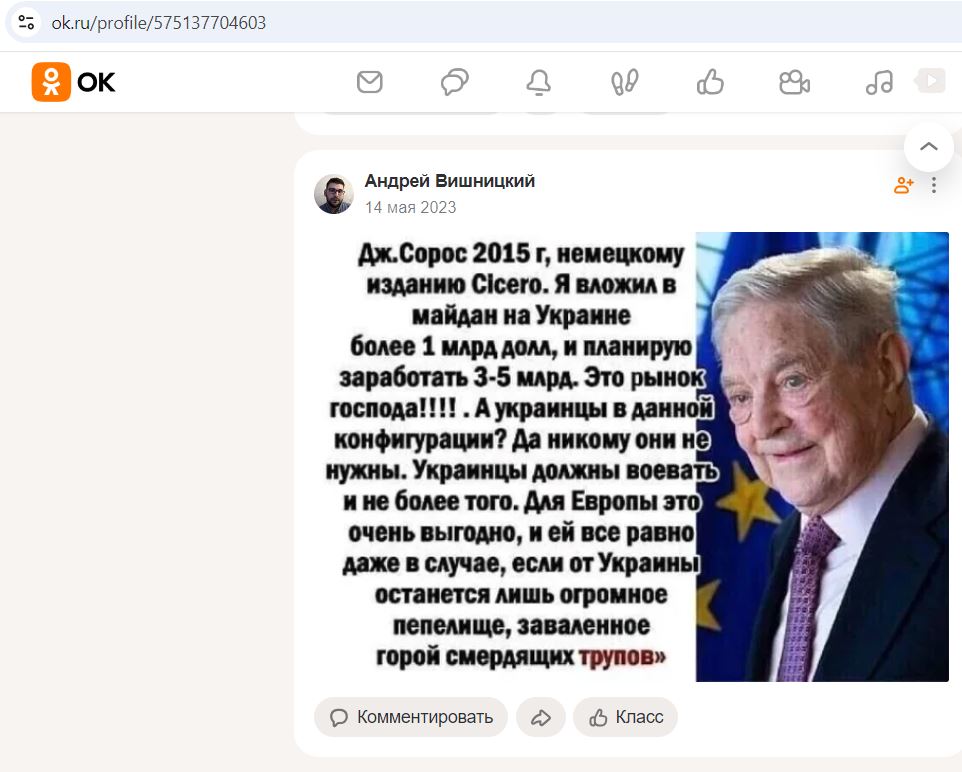Open guests footprints icon
Screen dimensions: 962x772
(625, 82)
